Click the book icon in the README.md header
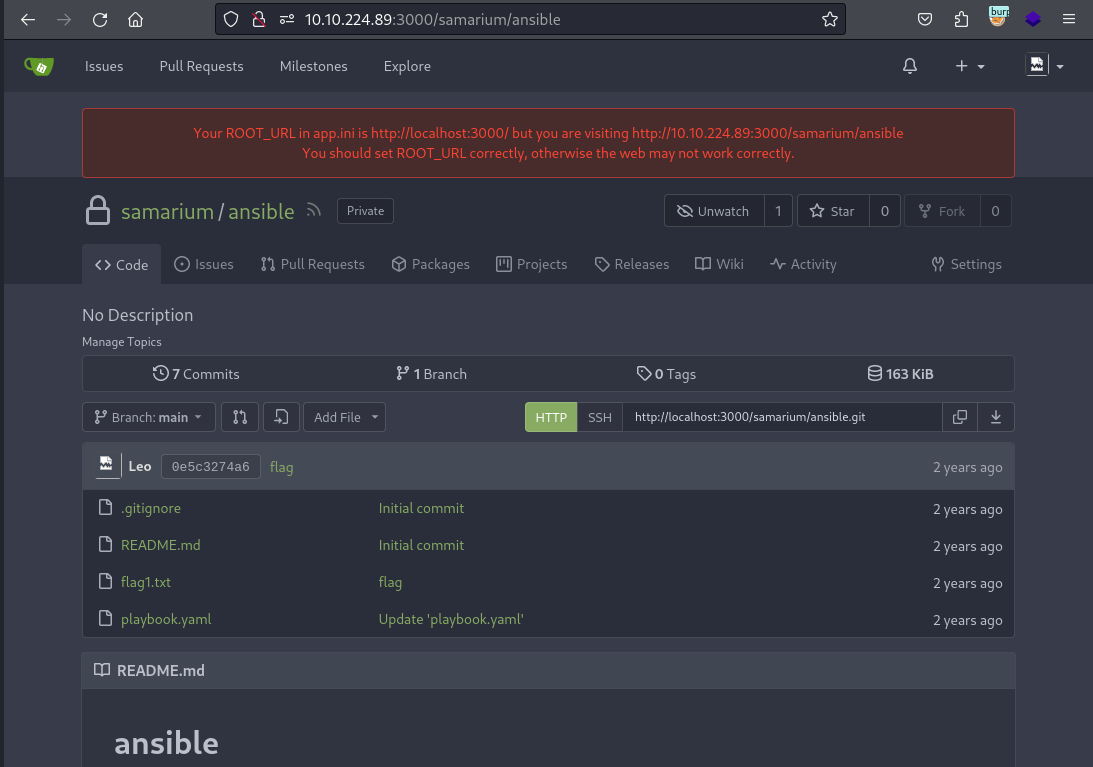Screen dimensions: 1093x767 [x=102, y=670]
